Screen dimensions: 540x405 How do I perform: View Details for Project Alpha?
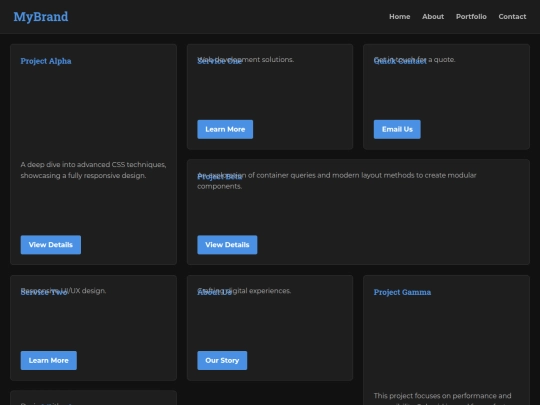pyautogui.click(x=51, y=245)
